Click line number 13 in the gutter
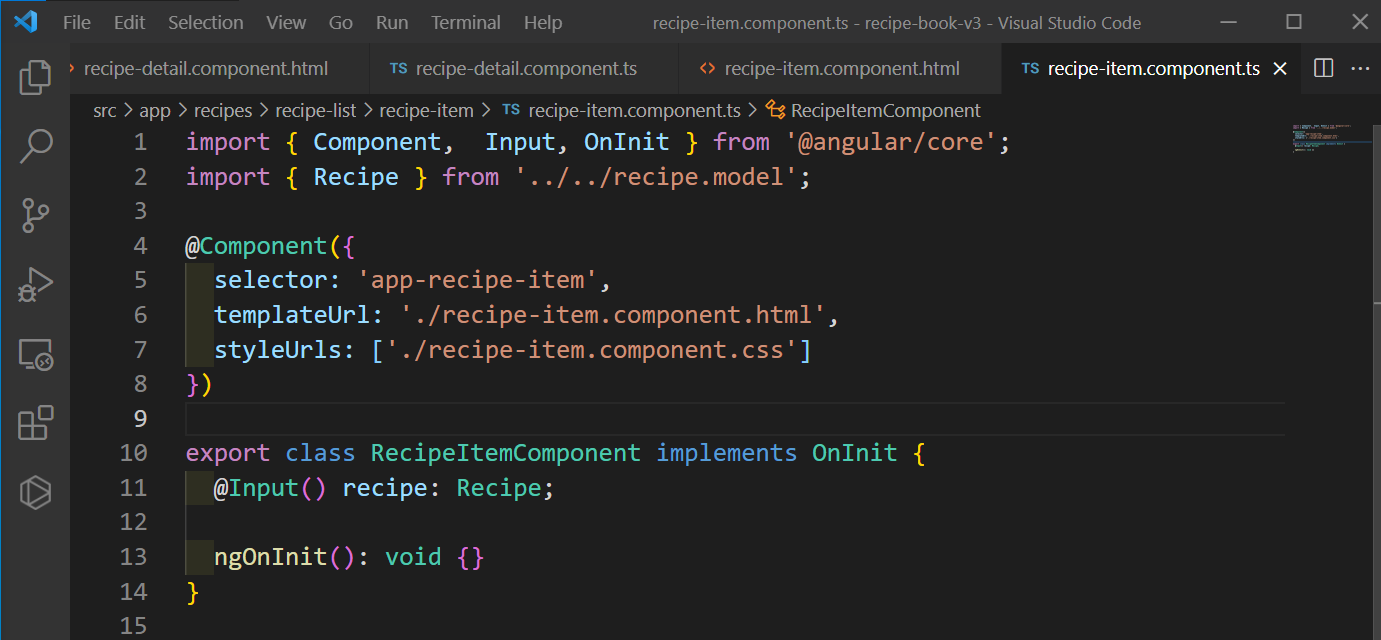 coord(133,556)
